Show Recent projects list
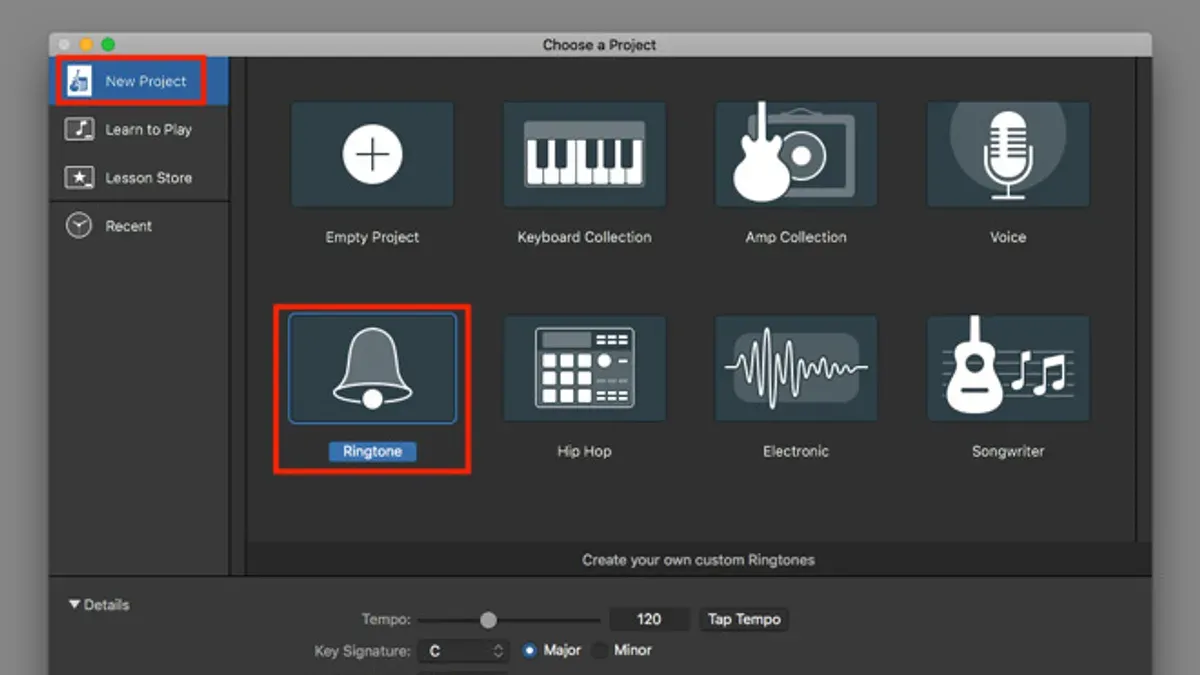The height and width of the screenshot is (675, 1200). pos(139,226)
